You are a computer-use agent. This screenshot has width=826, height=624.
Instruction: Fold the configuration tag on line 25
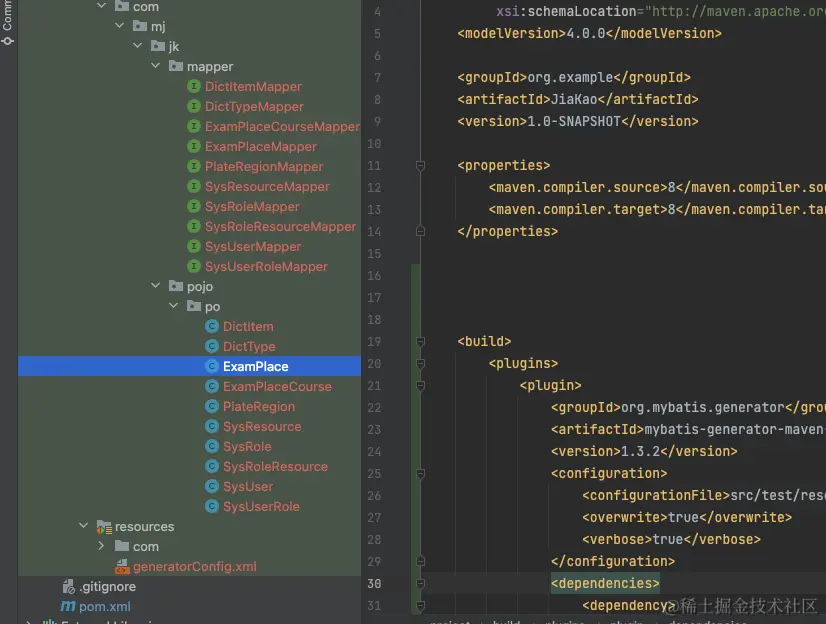[x=420, y=474]
